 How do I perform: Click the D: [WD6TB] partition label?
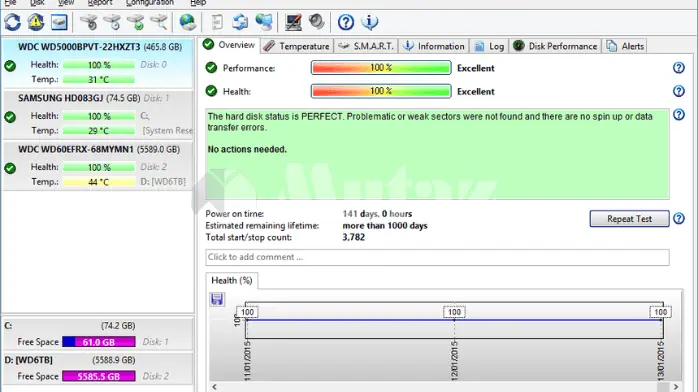pos(28,360)
